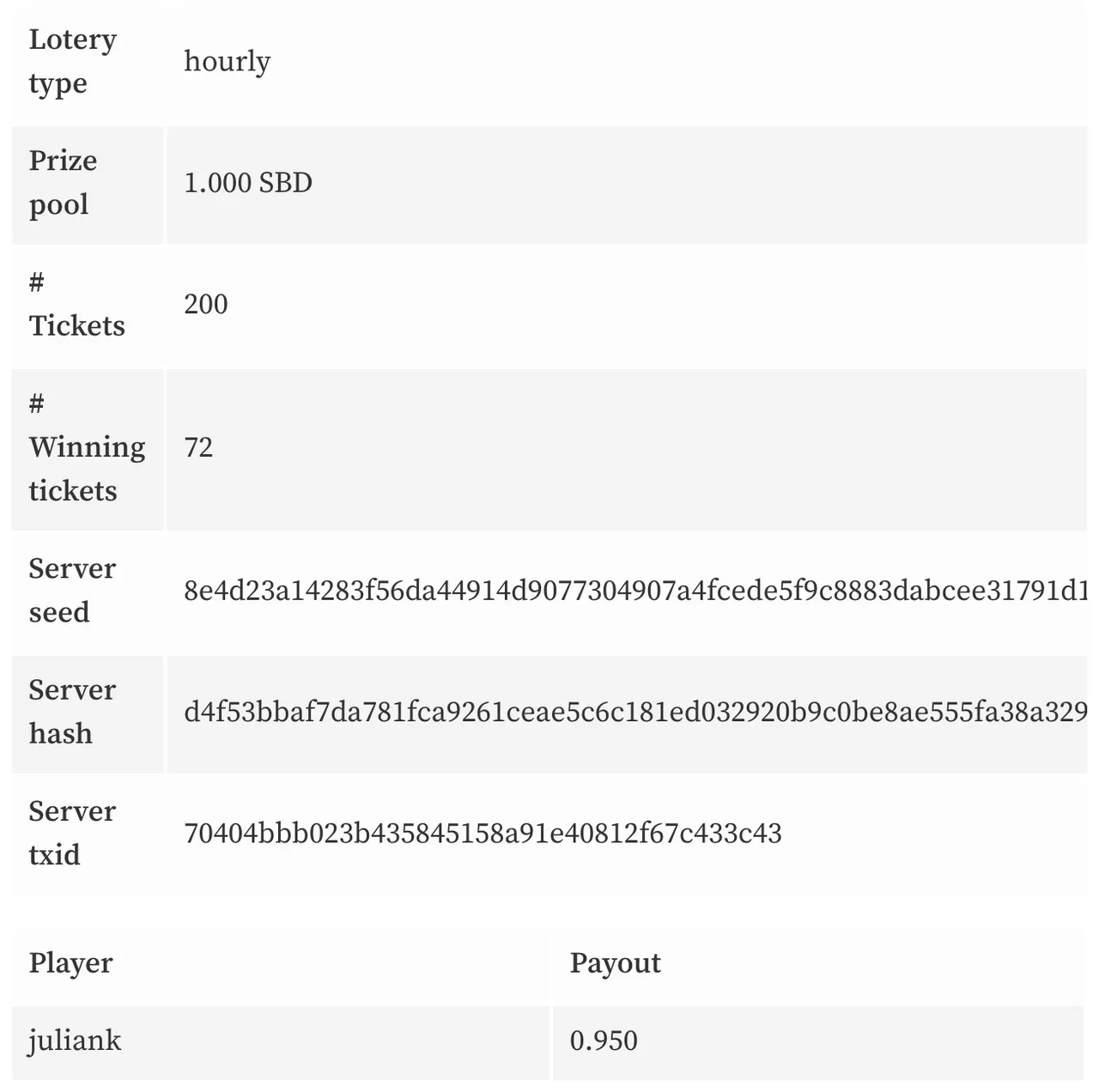Select the "hourly" lottery type value
The image size is (1099, 1092).
pyautogui.click(x=227, y=61)
